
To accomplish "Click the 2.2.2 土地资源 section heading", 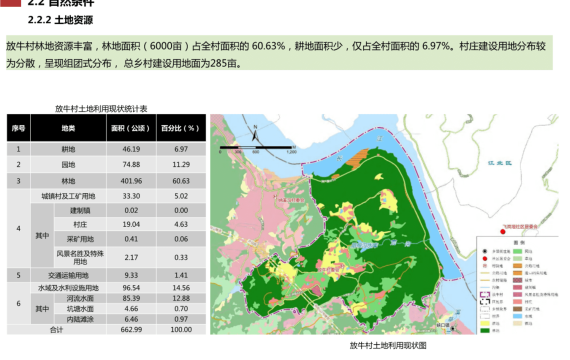I will (60, 20).
